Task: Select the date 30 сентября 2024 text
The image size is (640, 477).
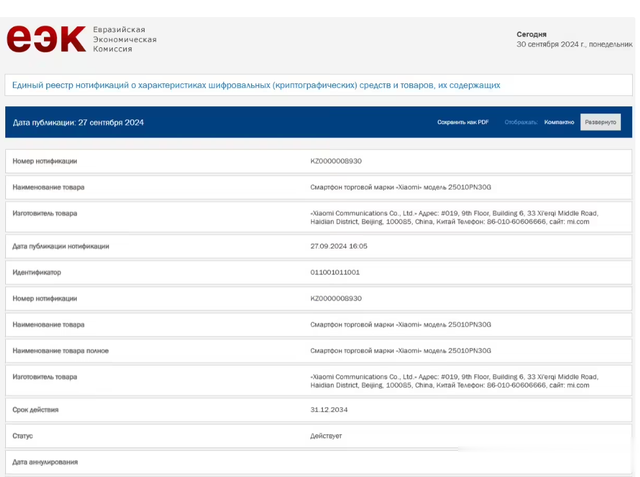Action: pyautogui.click(x=574, y=44)
